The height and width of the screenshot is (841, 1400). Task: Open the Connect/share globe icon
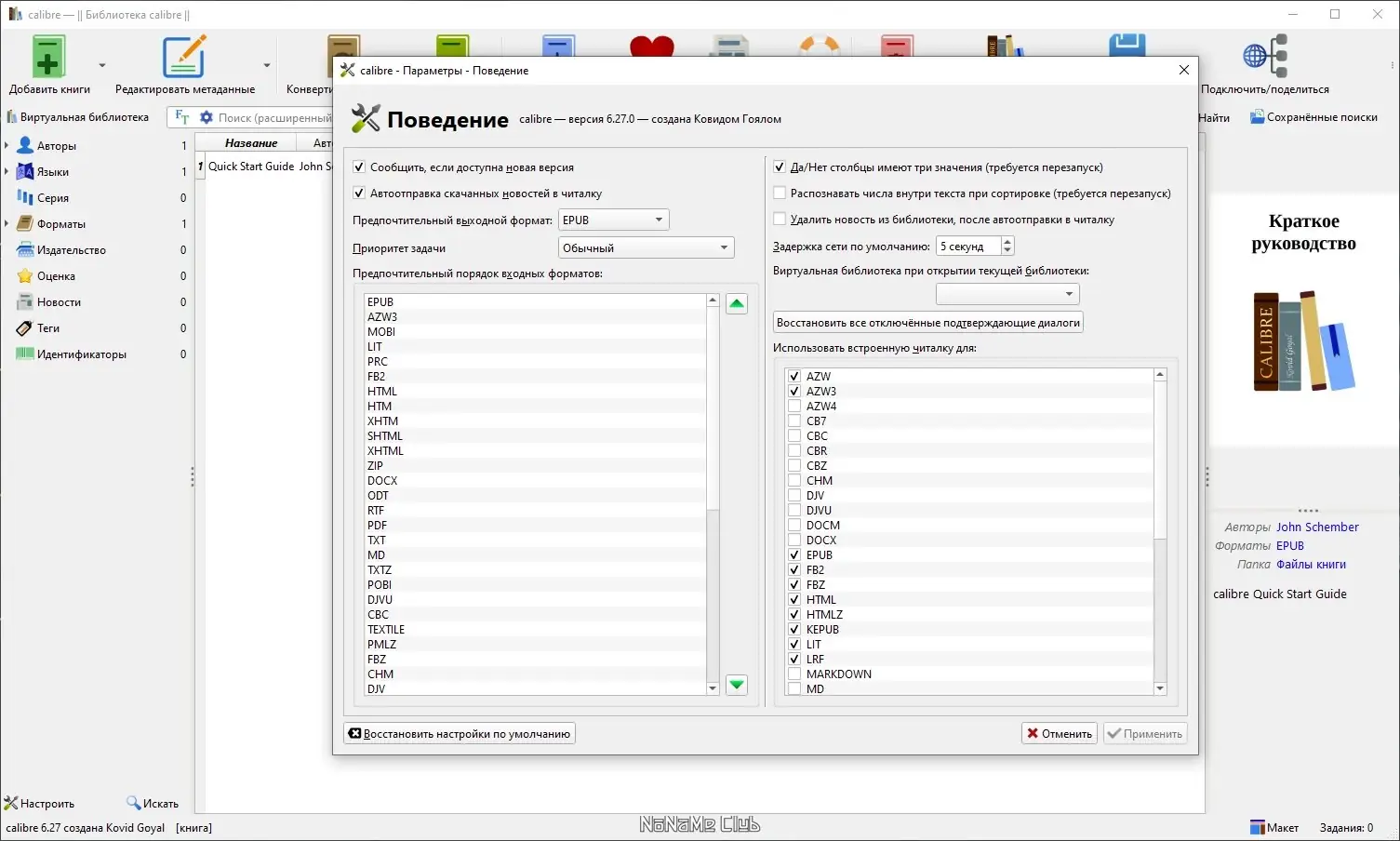click(1265, 56)
